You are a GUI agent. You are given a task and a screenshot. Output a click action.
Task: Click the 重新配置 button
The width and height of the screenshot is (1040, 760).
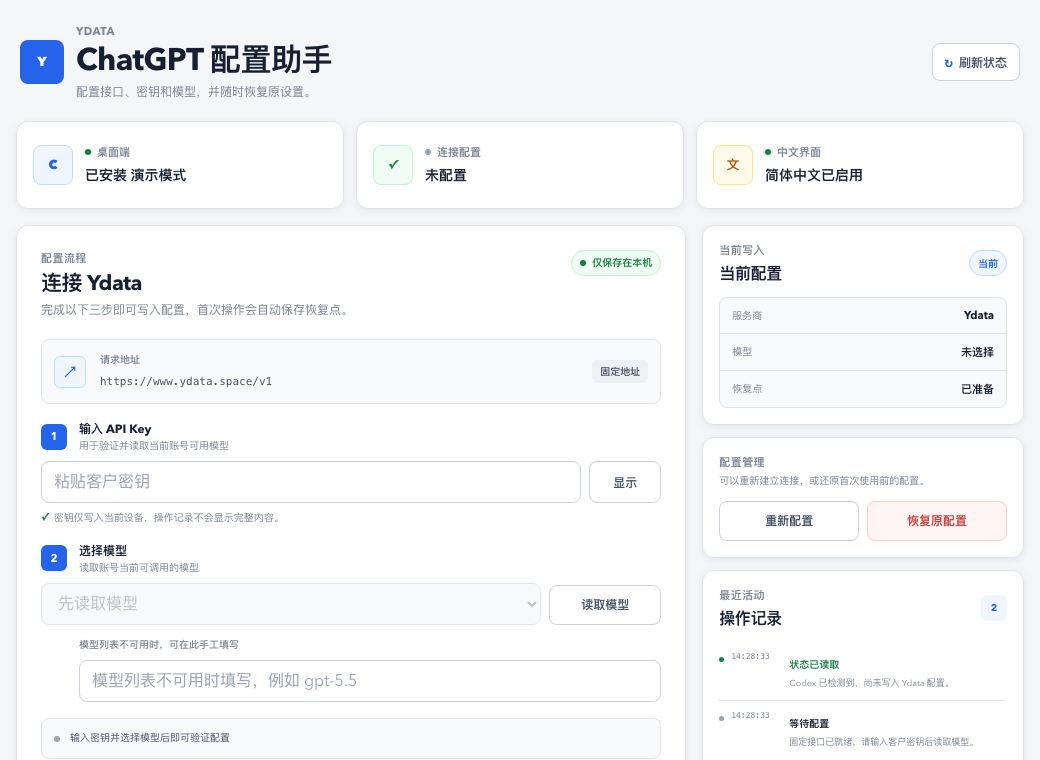tap(789, 521)
